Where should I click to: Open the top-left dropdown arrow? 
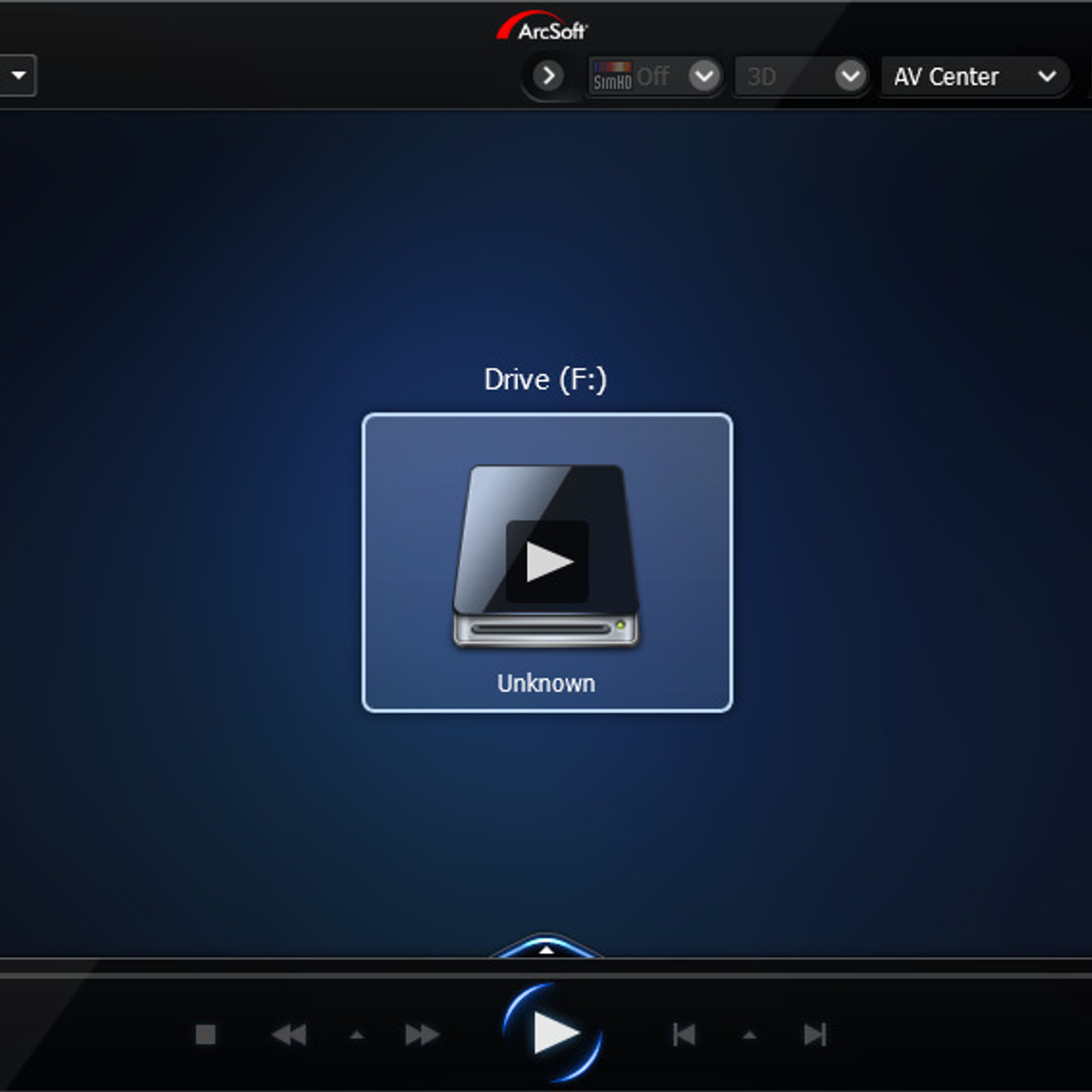click(18, 75)
